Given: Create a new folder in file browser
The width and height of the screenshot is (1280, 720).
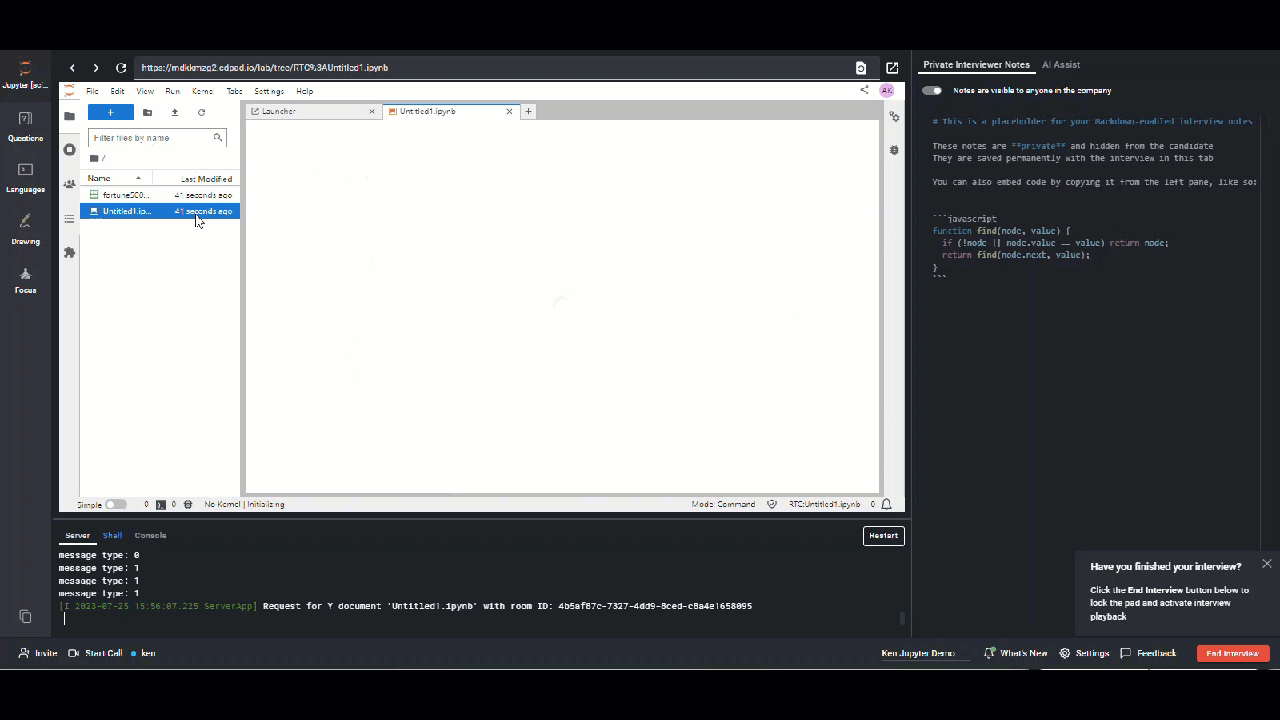Looking at the screenshot, I should [x=147, y=113].
